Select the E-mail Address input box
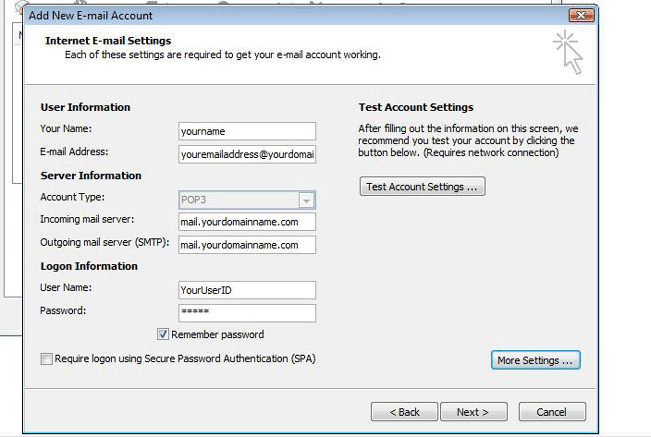Screen dimensions: 651x437 click(x=247, y=154)
